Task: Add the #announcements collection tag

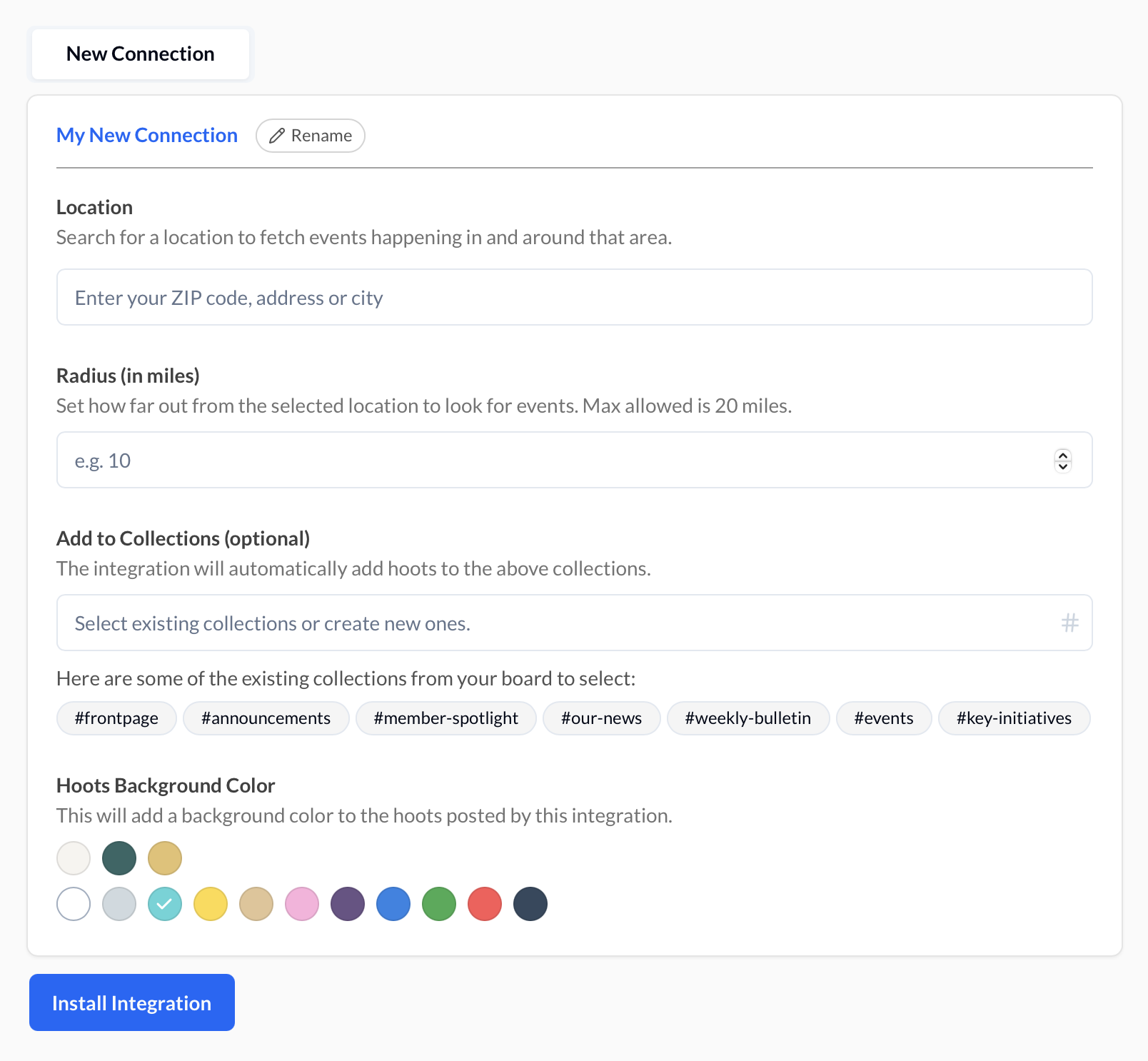Action: [x=266, y=718]
